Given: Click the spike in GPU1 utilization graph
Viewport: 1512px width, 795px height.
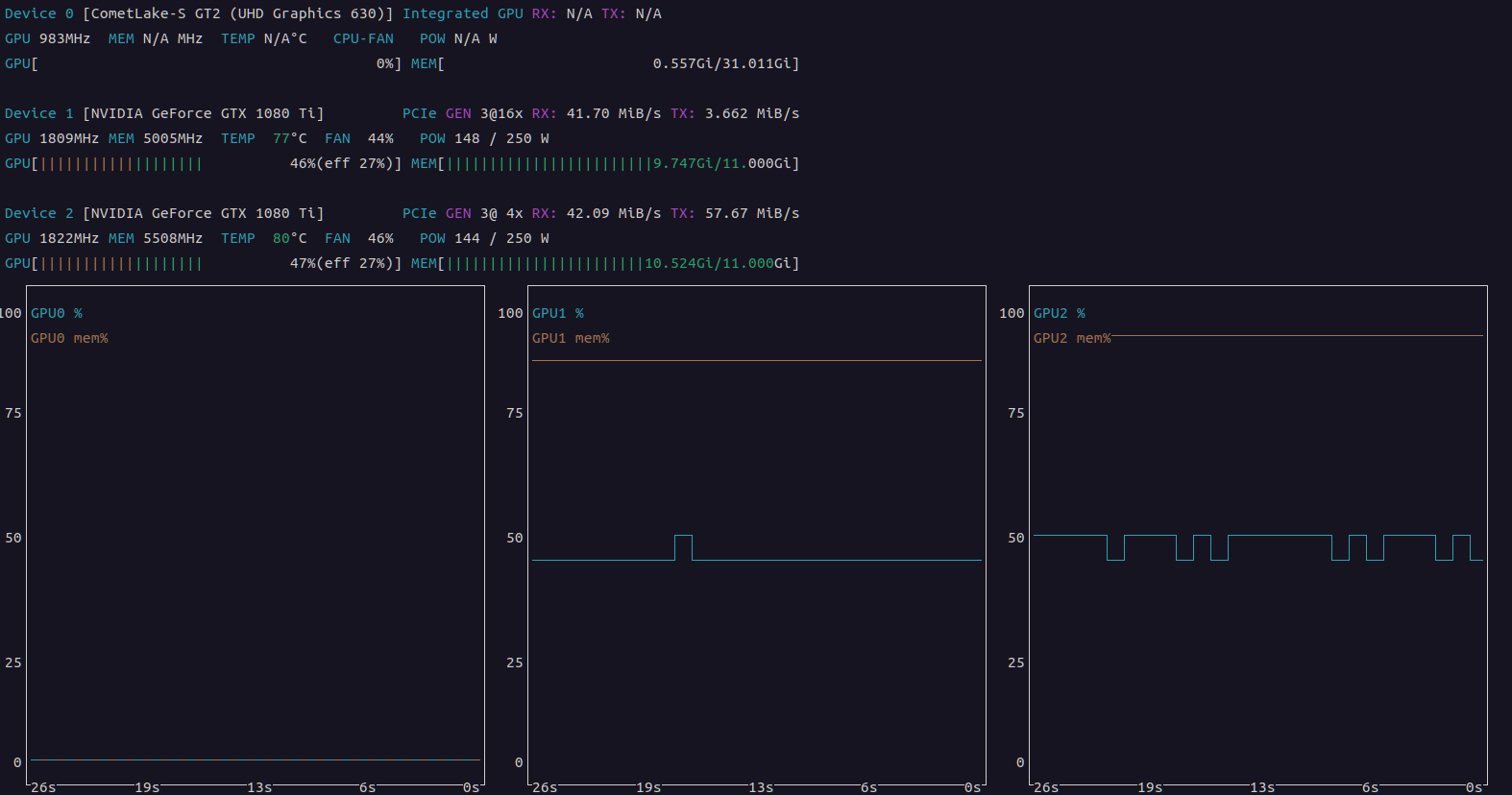Looking at the screenshot, I should (x=683, y=547).
